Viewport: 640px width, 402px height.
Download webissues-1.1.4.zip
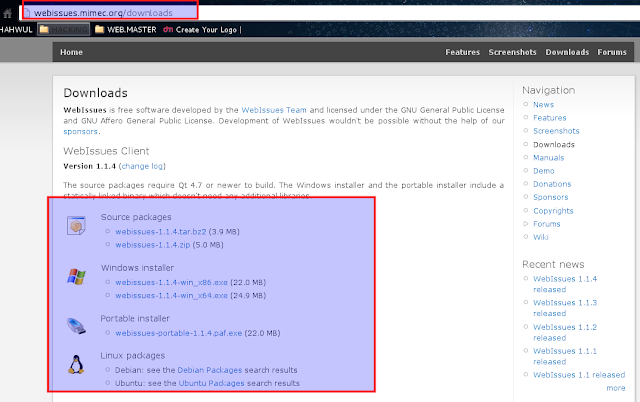click(153, 245)
